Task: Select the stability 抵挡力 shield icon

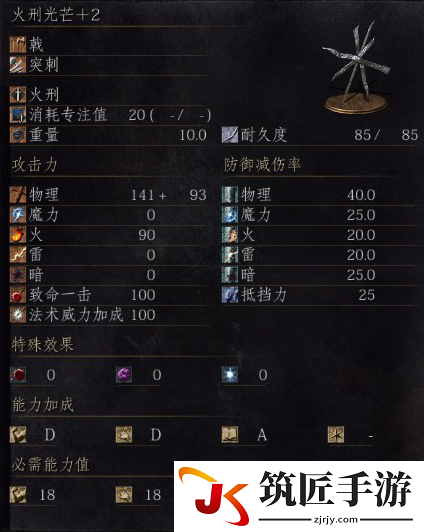Action: [230, 295]
